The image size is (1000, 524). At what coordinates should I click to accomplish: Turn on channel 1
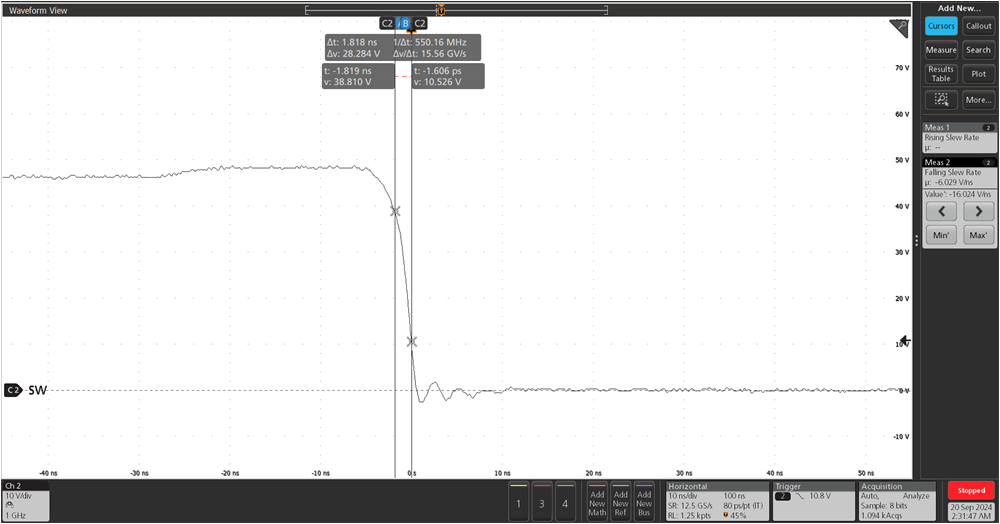click(518, 503)
